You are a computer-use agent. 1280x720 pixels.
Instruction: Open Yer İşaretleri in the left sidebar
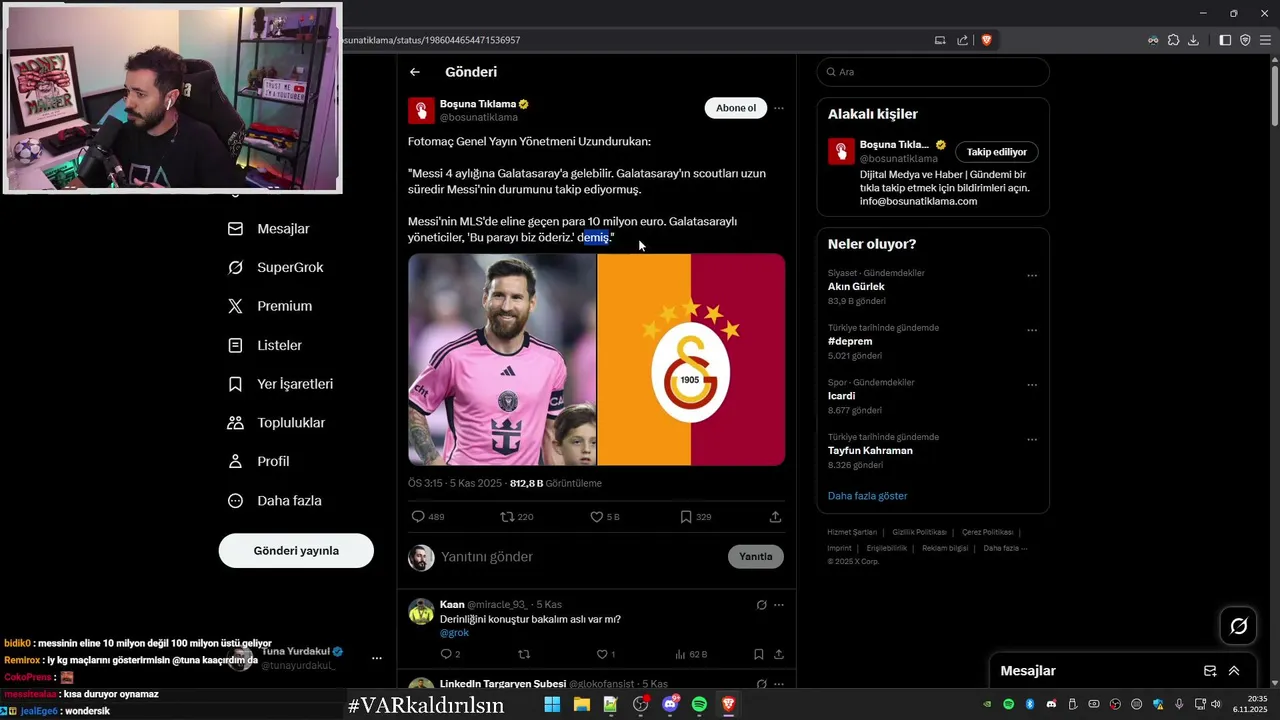click(281, 384)
